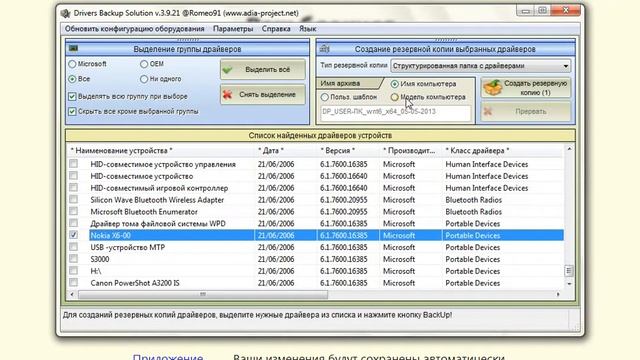Click the horizontal scrollbar right arrow
Screen dimensions: 640x360
tap(558, 294)
